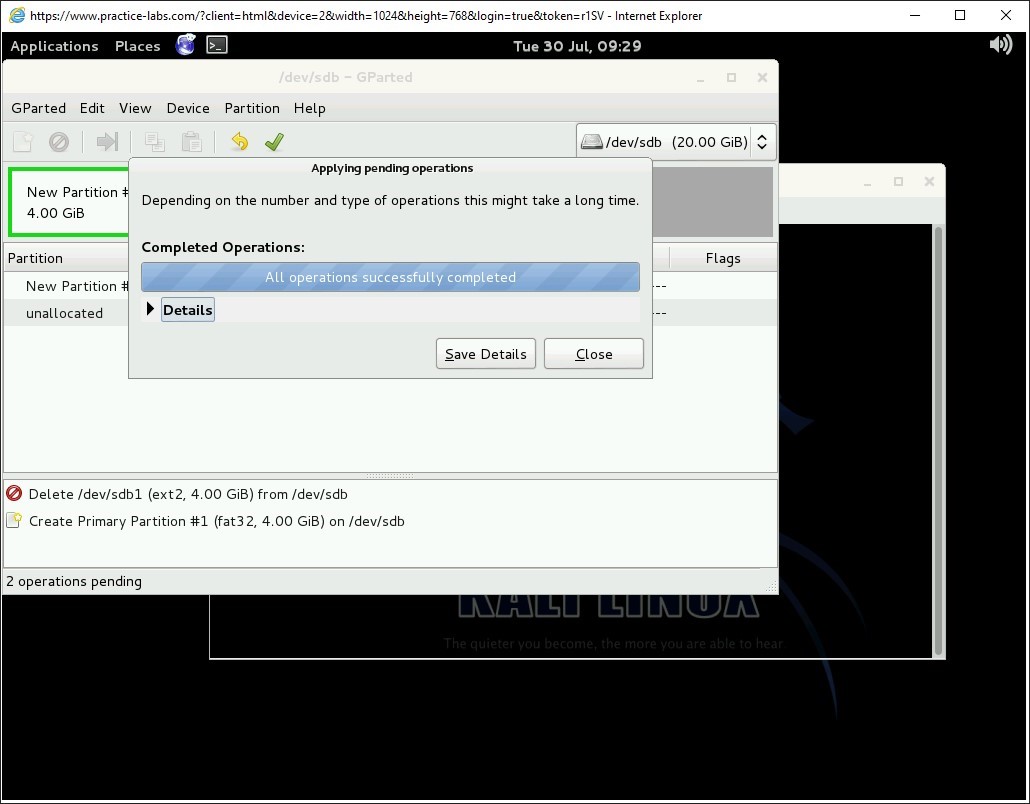
Task: Click the Resize/Move partition toolbar icon
Action: pos(107,142)
